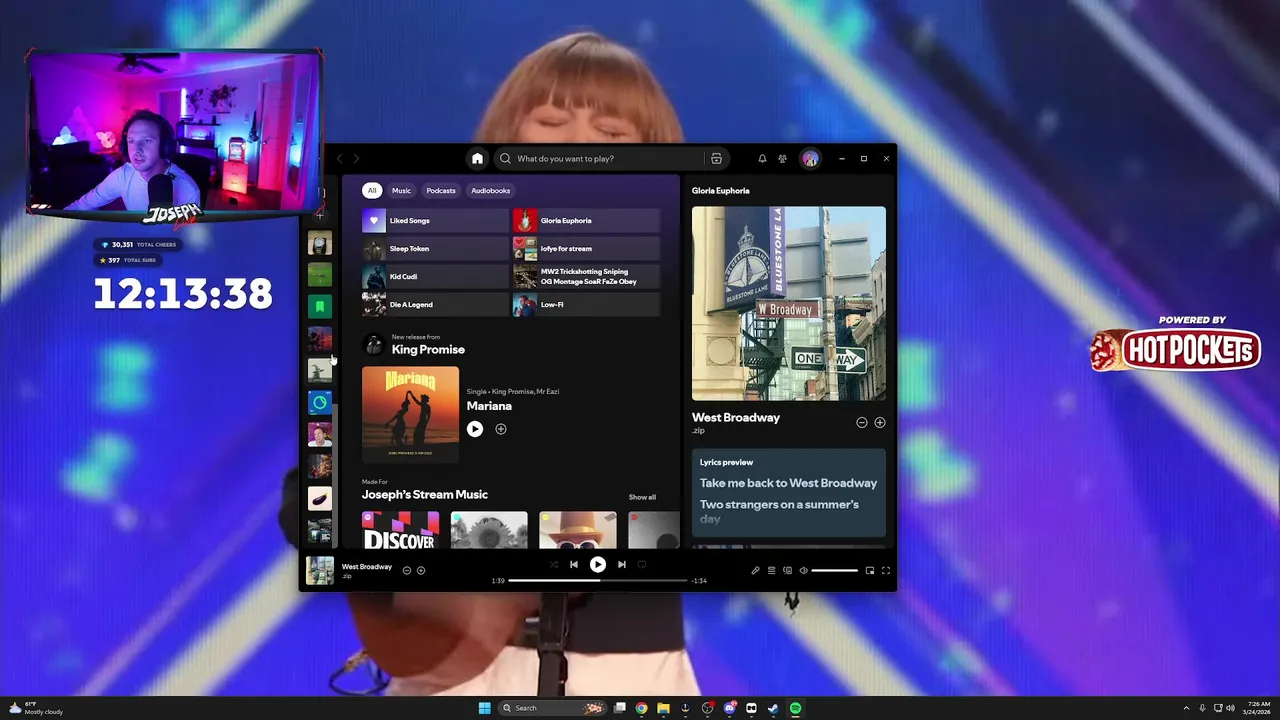
Task: Add Mariana to library with plus icon
Action: pyautogui.click(x=501, y=429)
